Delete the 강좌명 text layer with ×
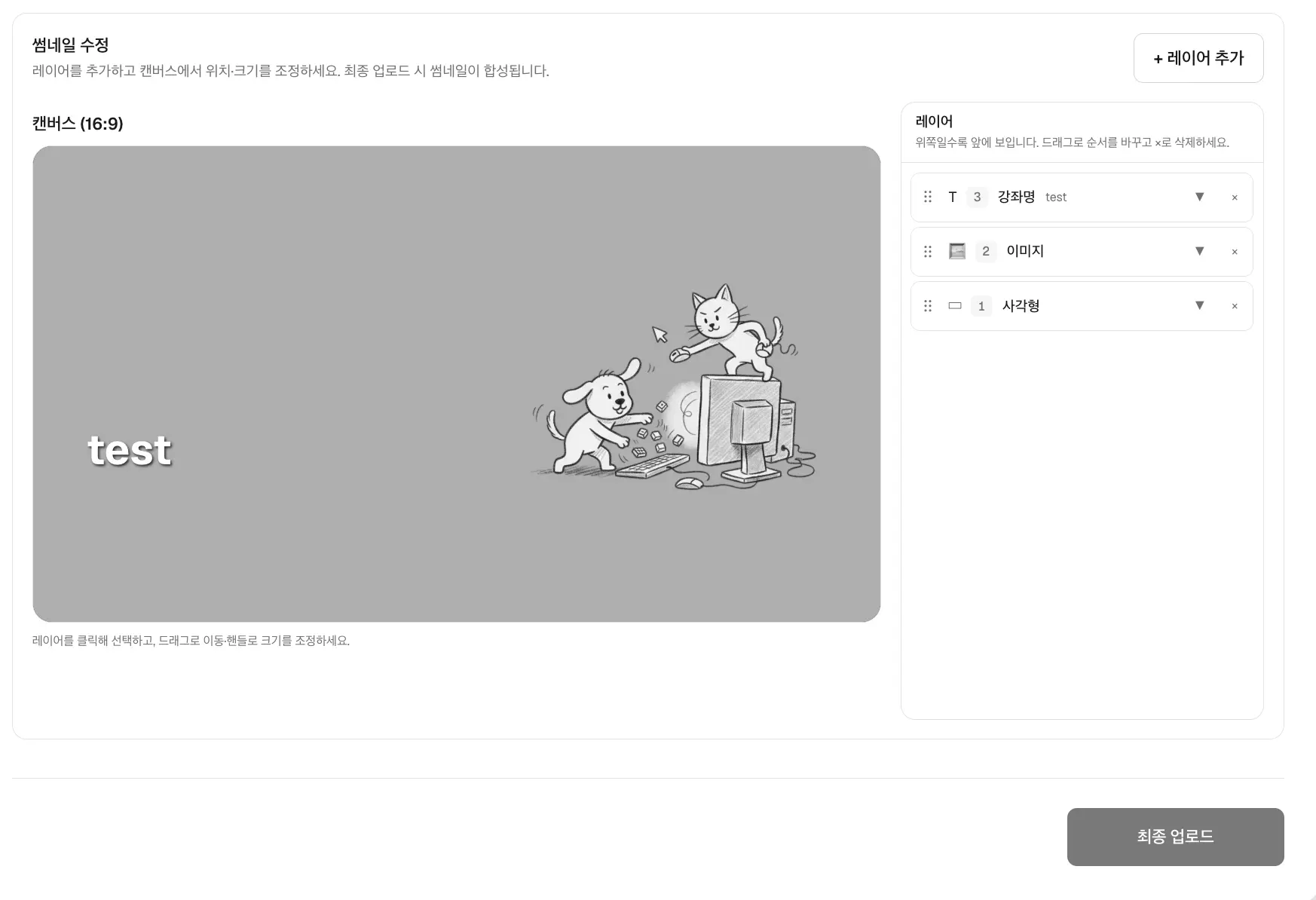The height and width of the screenshot is (900, 1316). (1235, 197)
